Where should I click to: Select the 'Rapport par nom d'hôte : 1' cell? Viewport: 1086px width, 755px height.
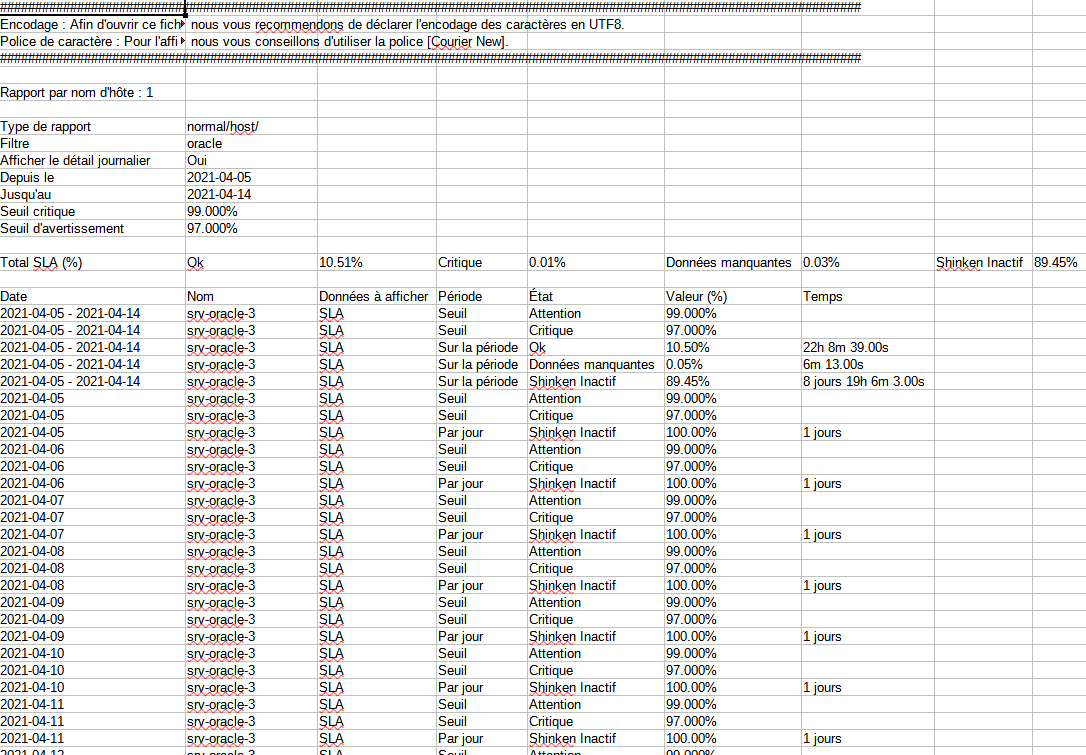77,93
